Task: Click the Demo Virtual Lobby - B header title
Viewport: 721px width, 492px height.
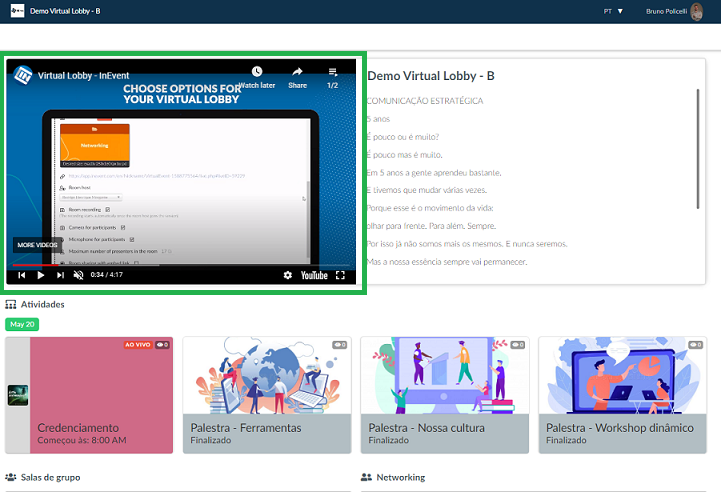Action: tap(65, 11)
